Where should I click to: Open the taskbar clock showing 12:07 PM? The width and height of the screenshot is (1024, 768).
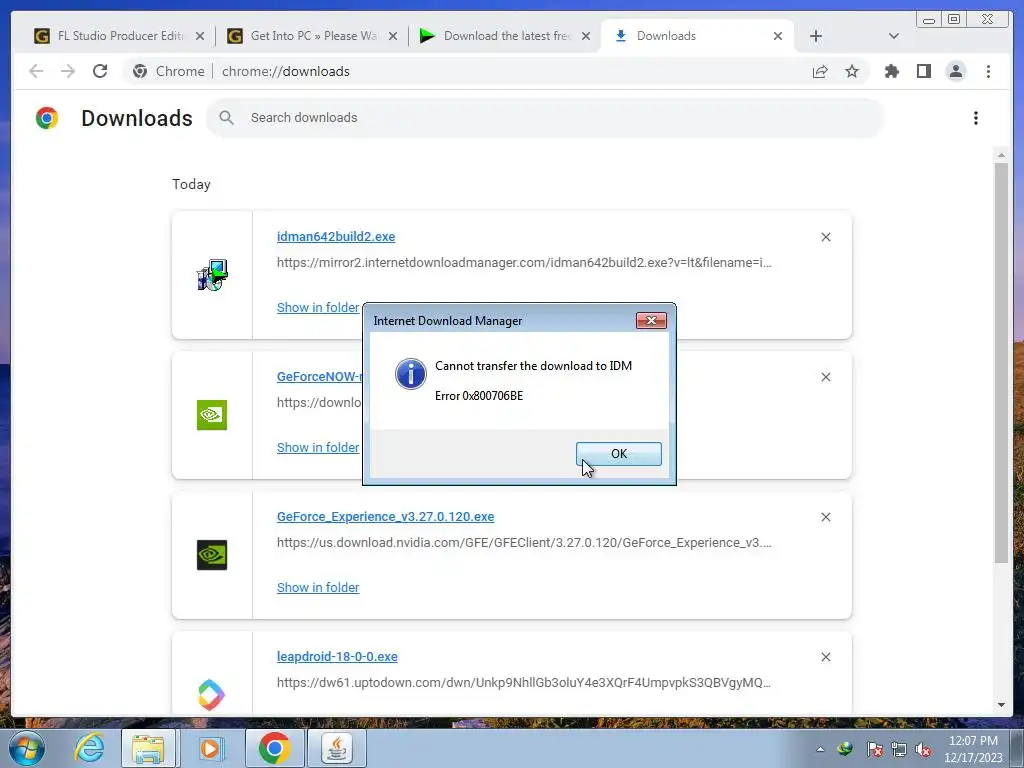[973, 749]
